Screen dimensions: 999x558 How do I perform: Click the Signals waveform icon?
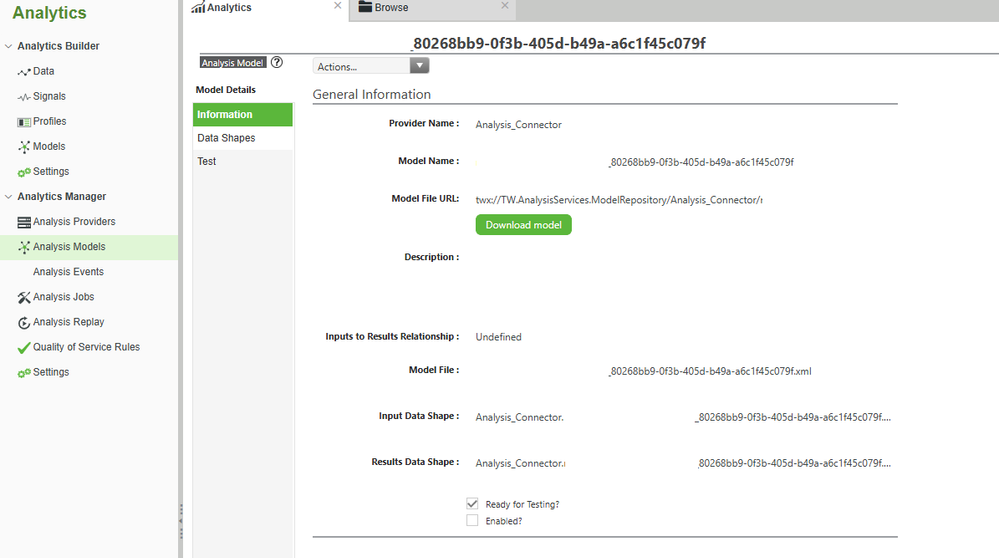pyautogui.click(x=24, y=97)
